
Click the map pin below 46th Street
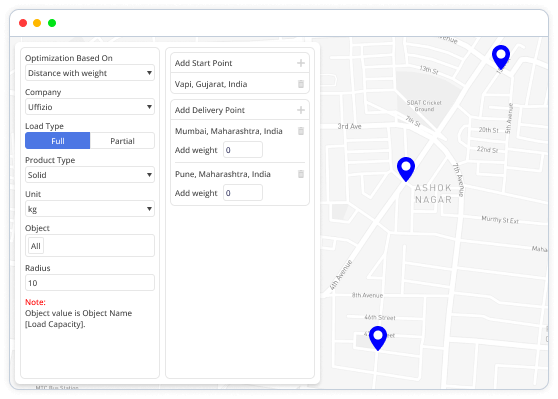pyautogui.click(x=378, y=338)
